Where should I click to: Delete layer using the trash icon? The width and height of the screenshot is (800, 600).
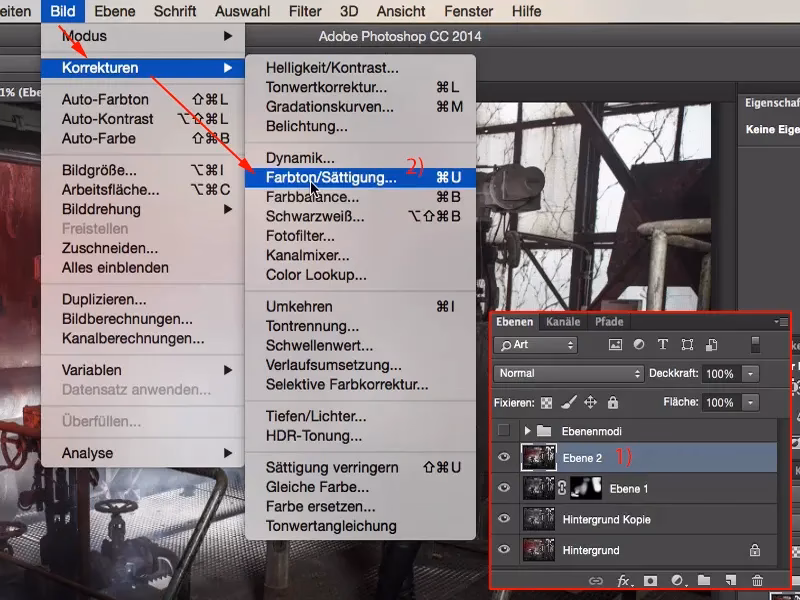point(757,580)
